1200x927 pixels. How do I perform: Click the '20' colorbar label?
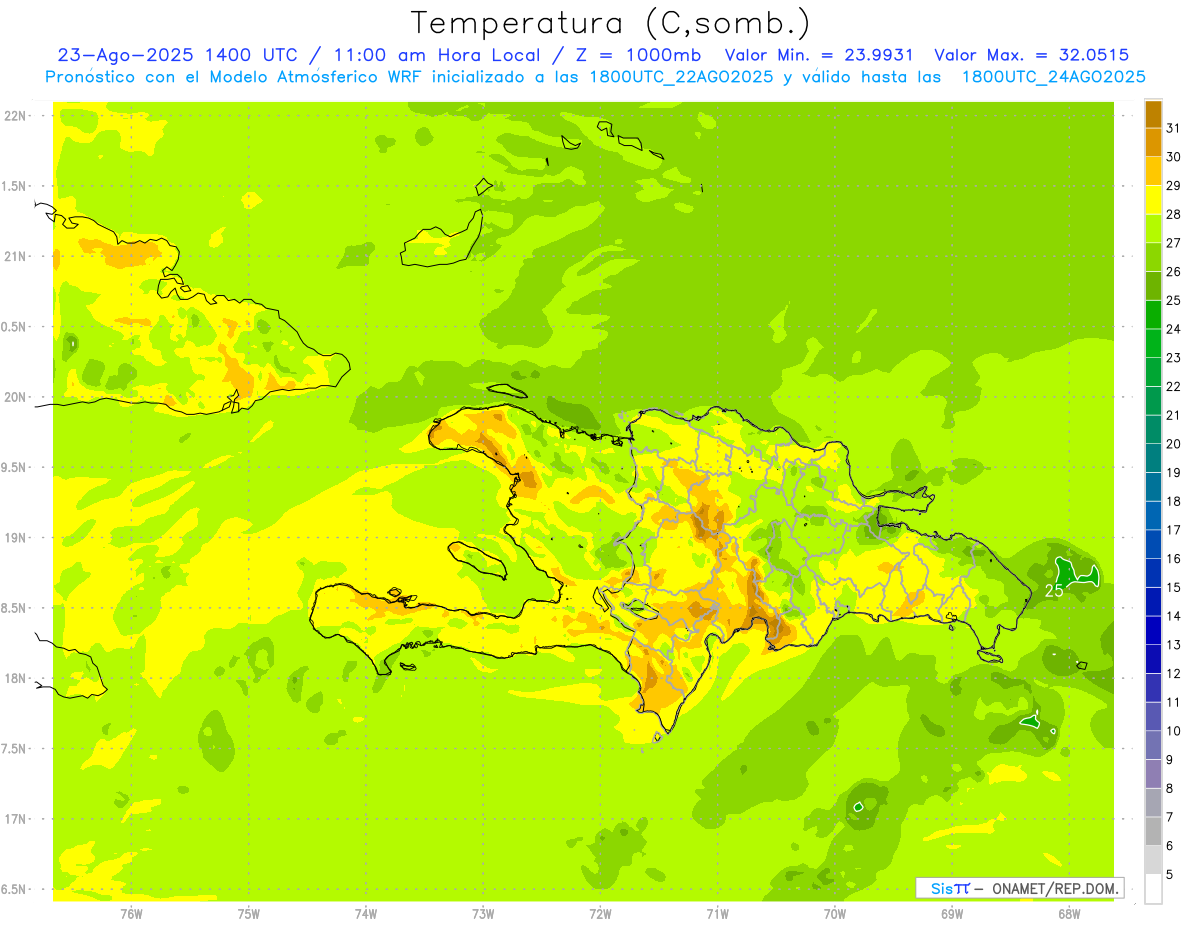[1174, 444]
